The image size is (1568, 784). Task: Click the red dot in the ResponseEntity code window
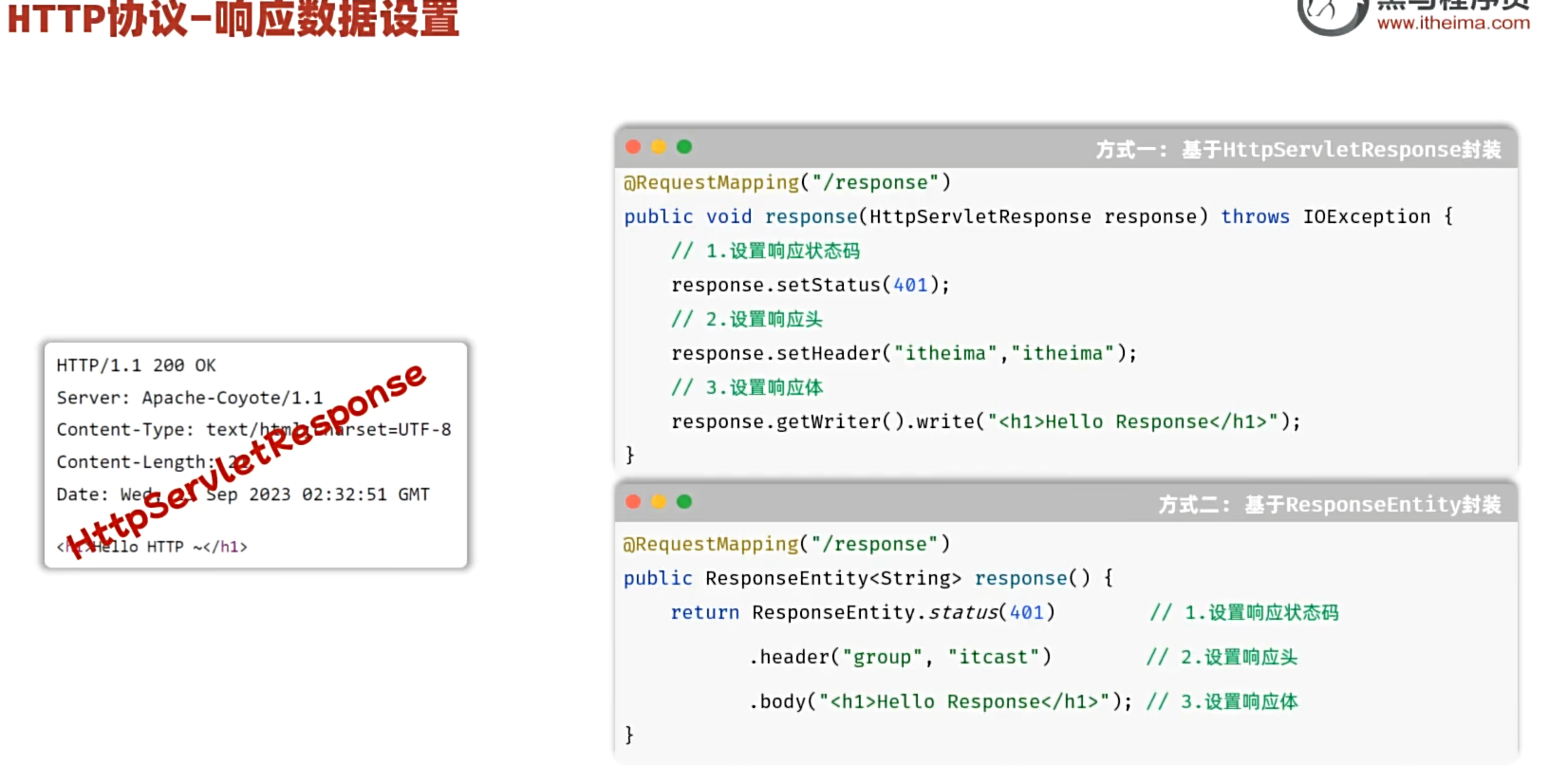(x=633, y=501)
